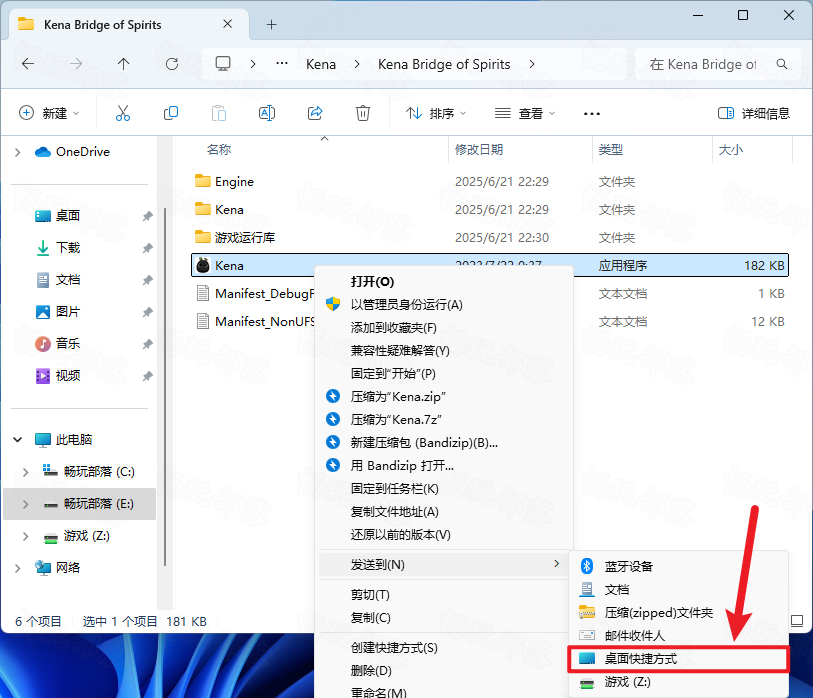Click the Delete trash icon in toolbar

pyautogui.click(x=362, y=113)
